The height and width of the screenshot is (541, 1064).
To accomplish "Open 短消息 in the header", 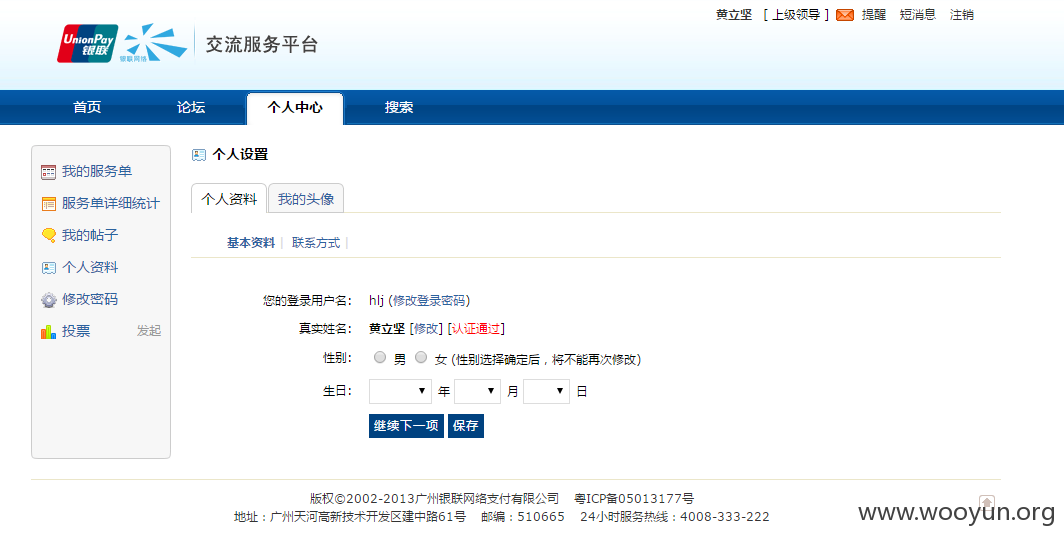I will [x=917, y=15].
